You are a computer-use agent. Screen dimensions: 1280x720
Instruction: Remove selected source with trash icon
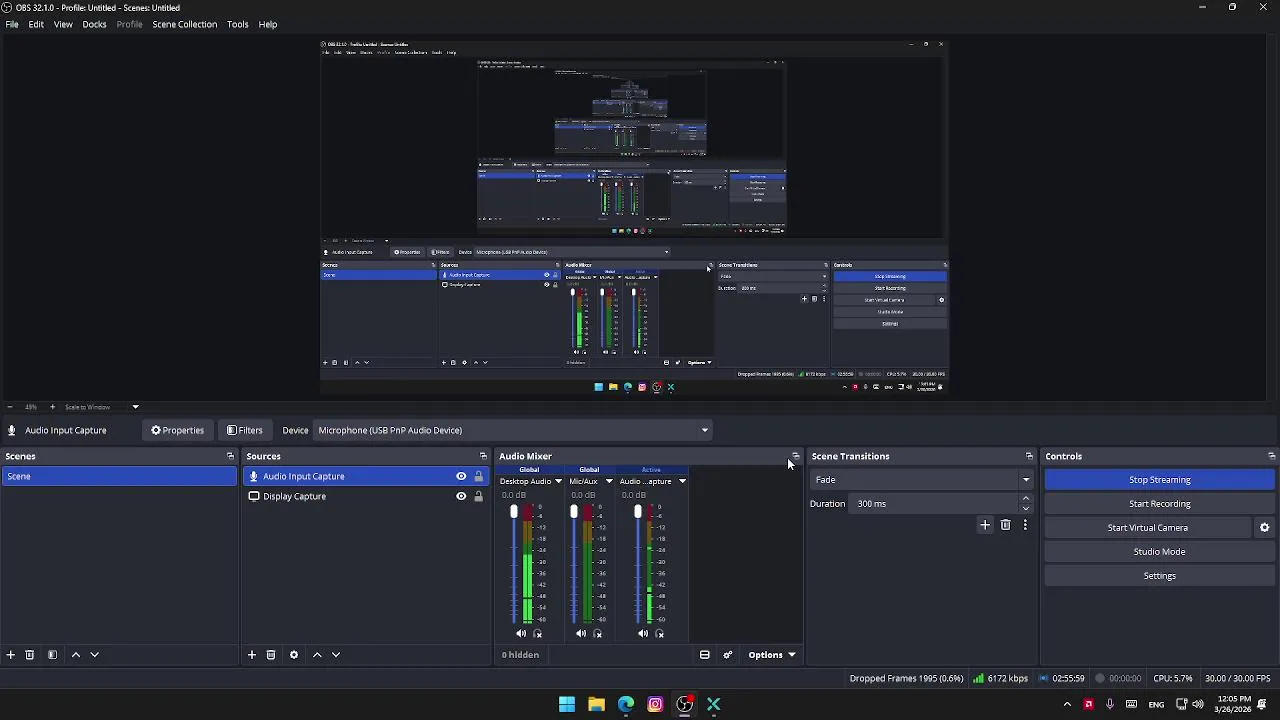270,655
